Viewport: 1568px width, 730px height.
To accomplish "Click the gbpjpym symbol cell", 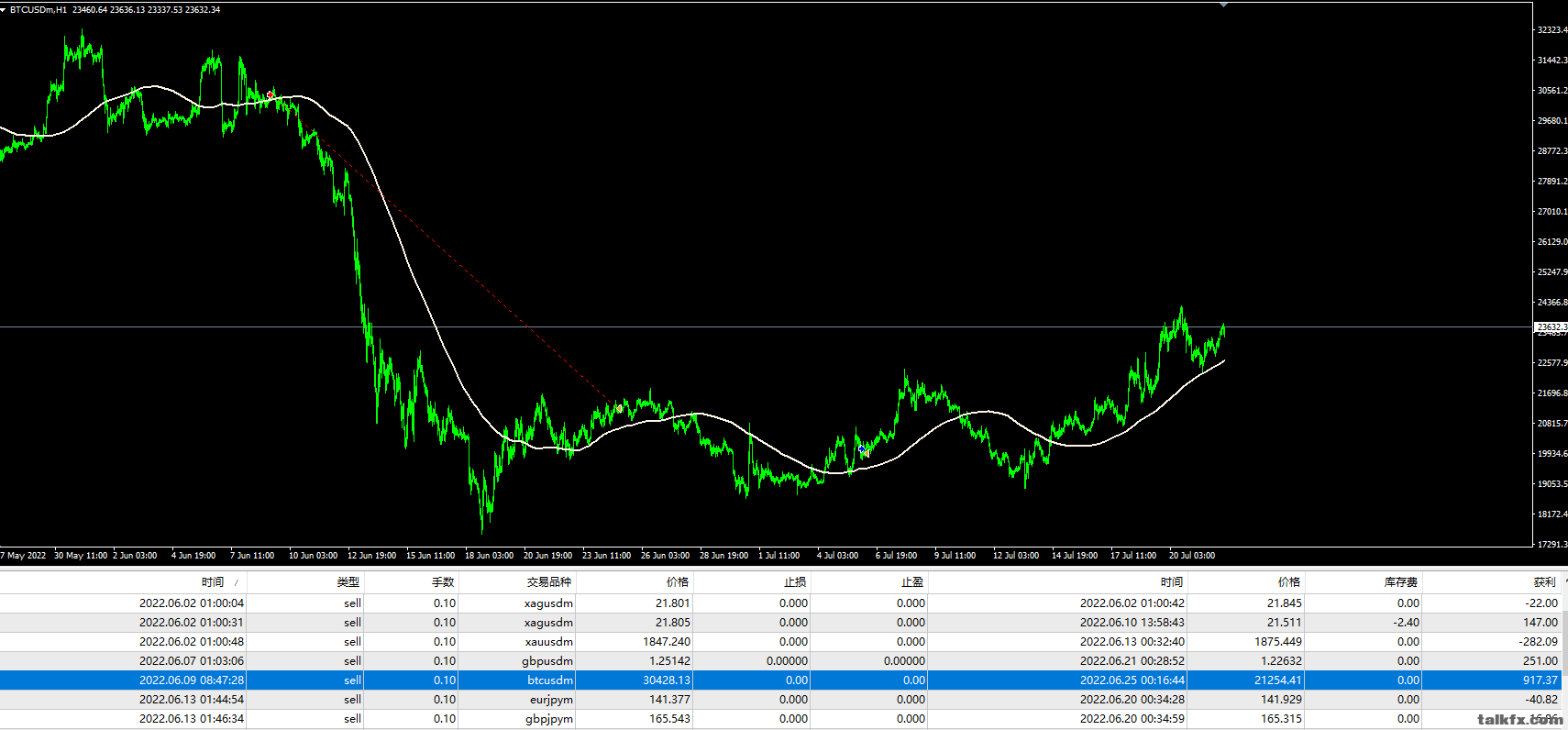I will 549,718.
